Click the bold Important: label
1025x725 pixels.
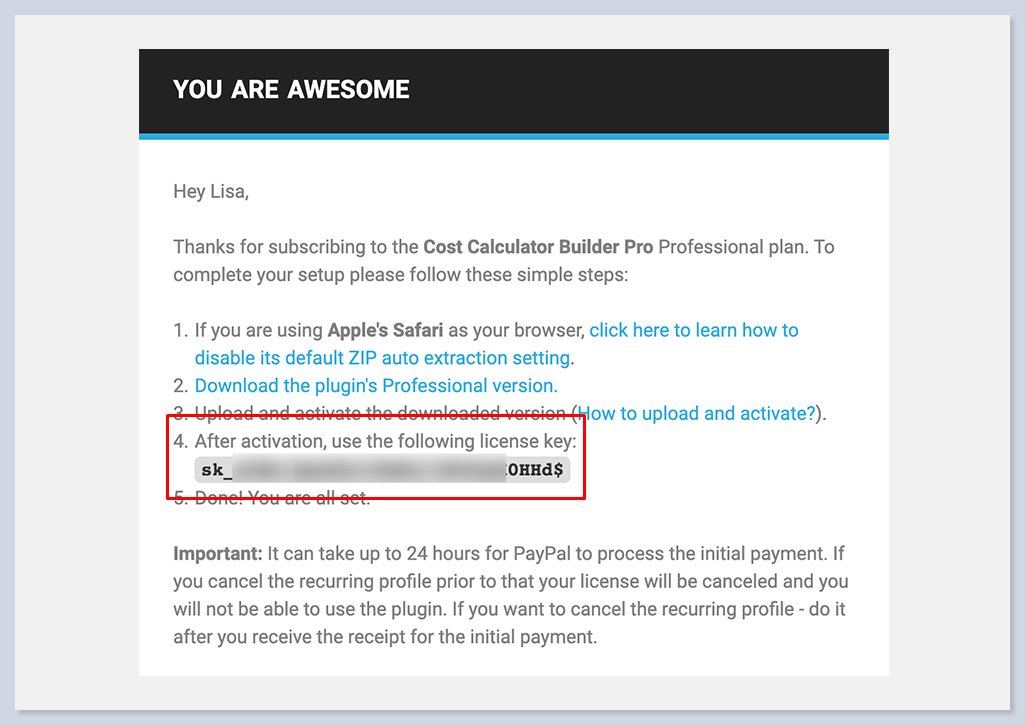click(x=218, y=553)
